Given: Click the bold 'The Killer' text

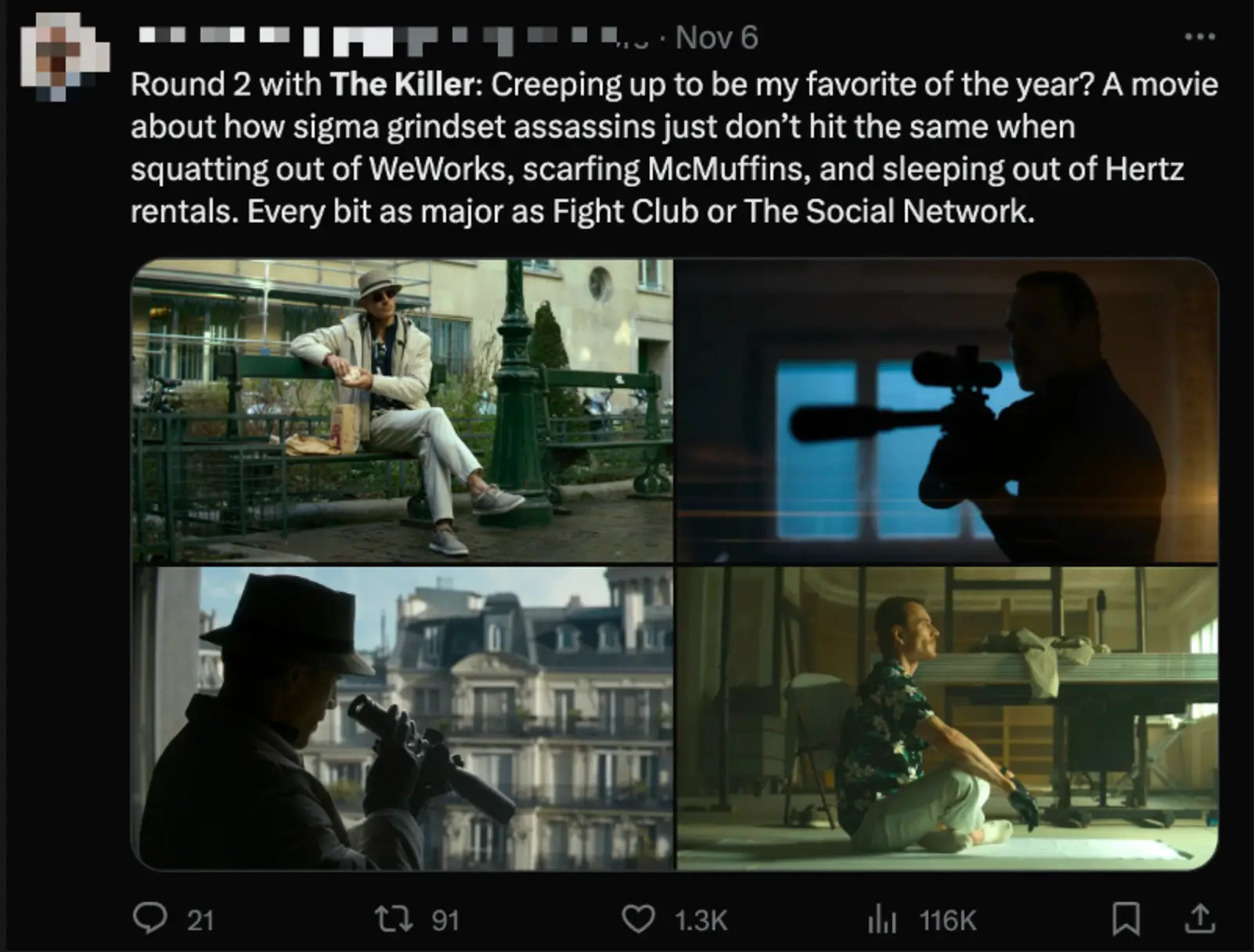Looking at the screenshot, I should coord(402,84).
